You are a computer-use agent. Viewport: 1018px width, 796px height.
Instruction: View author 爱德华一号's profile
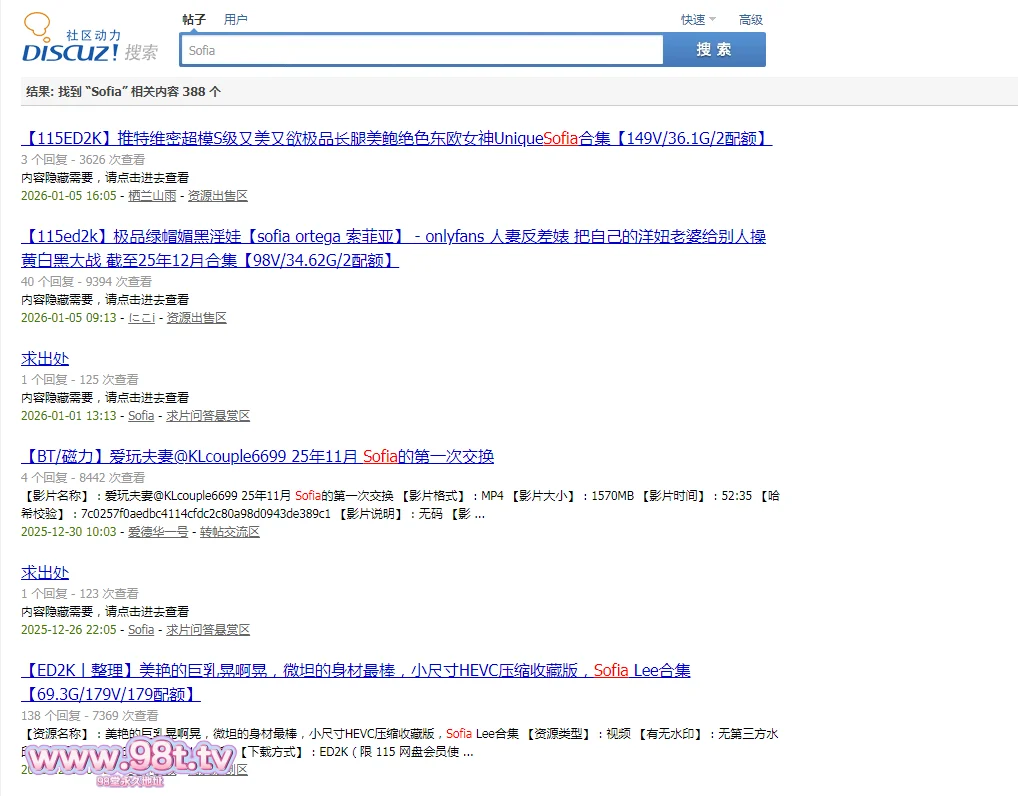pos(158,532)
